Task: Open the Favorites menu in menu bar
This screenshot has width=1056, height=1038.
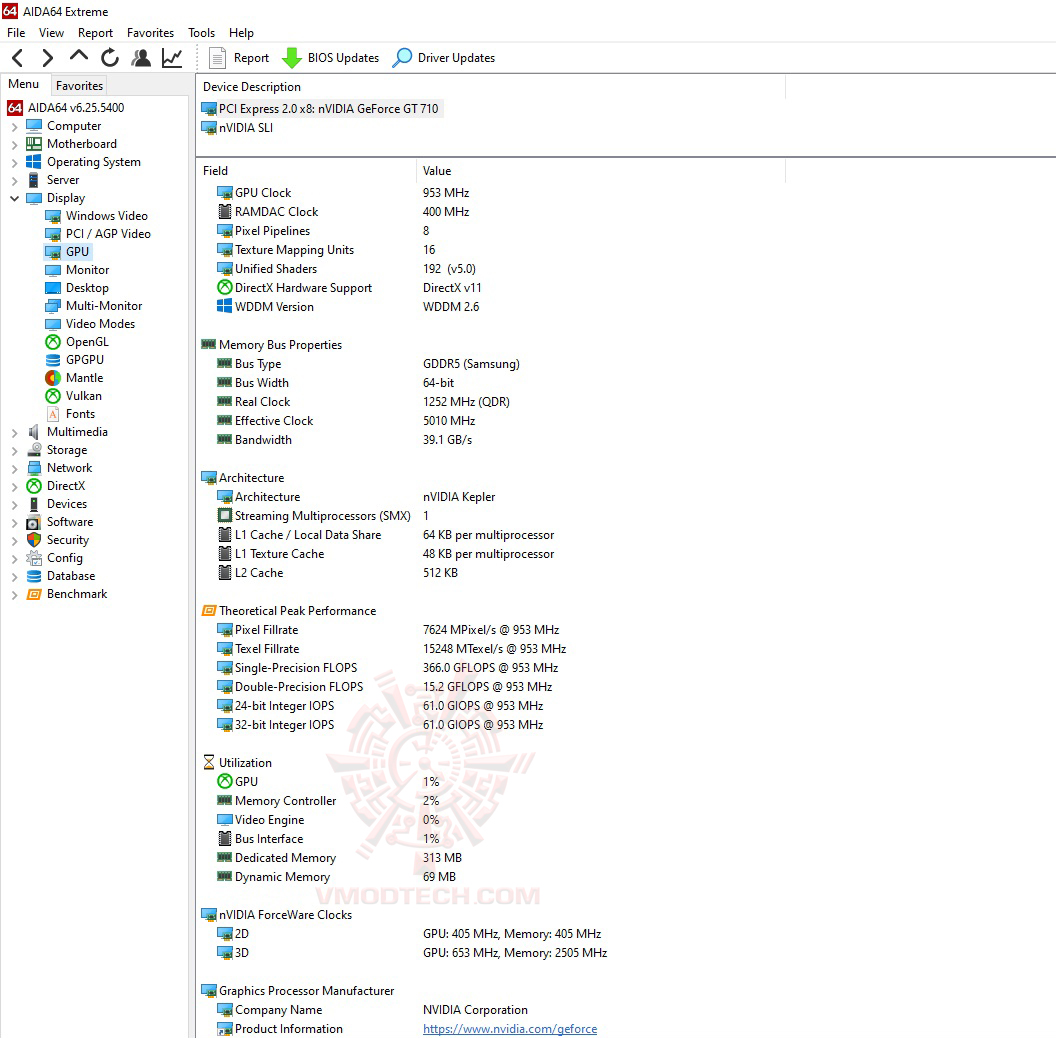Action: point(150,32)
